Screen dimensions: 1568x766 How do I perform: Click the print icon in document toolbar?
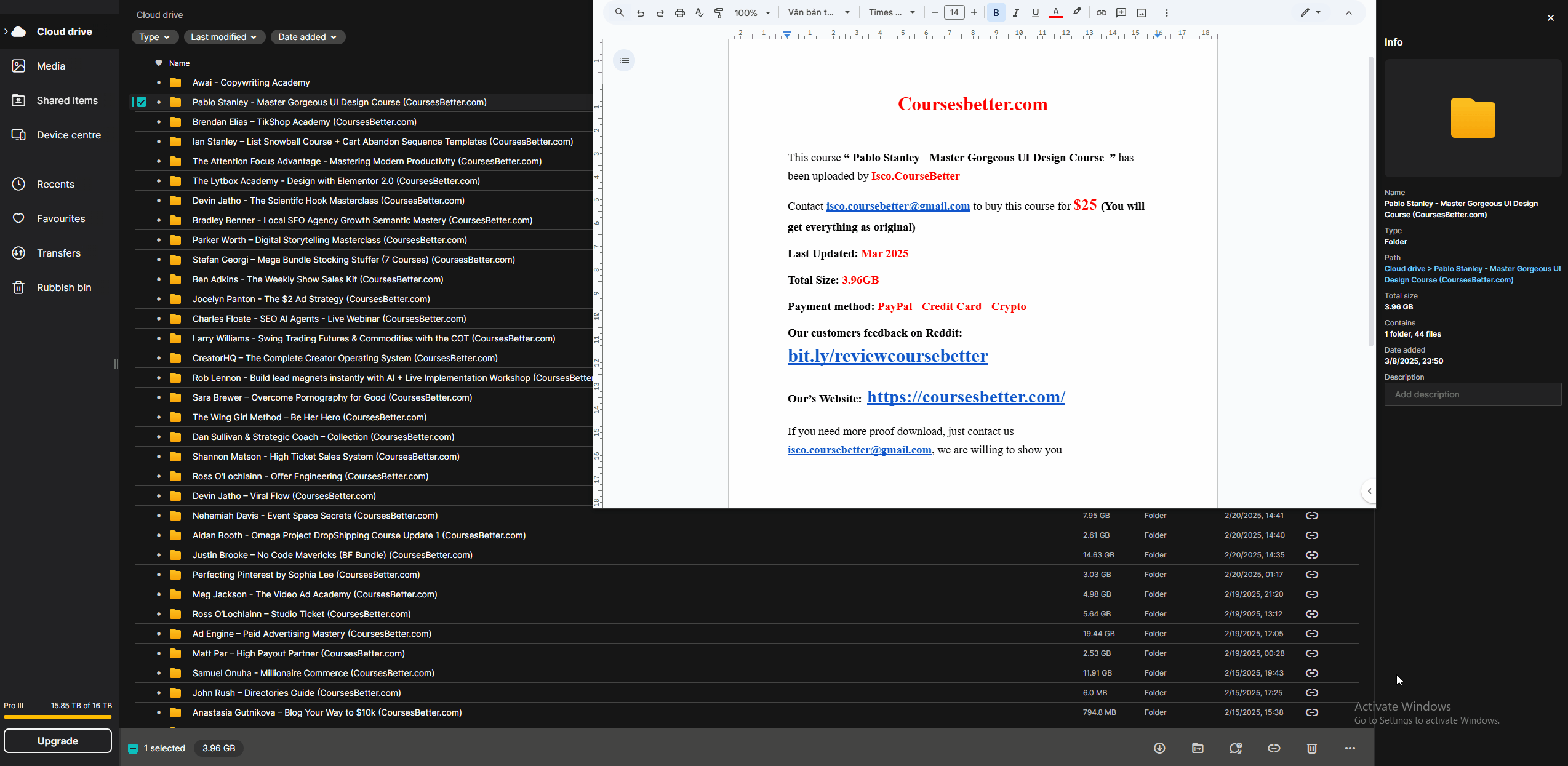click(679, 13)
